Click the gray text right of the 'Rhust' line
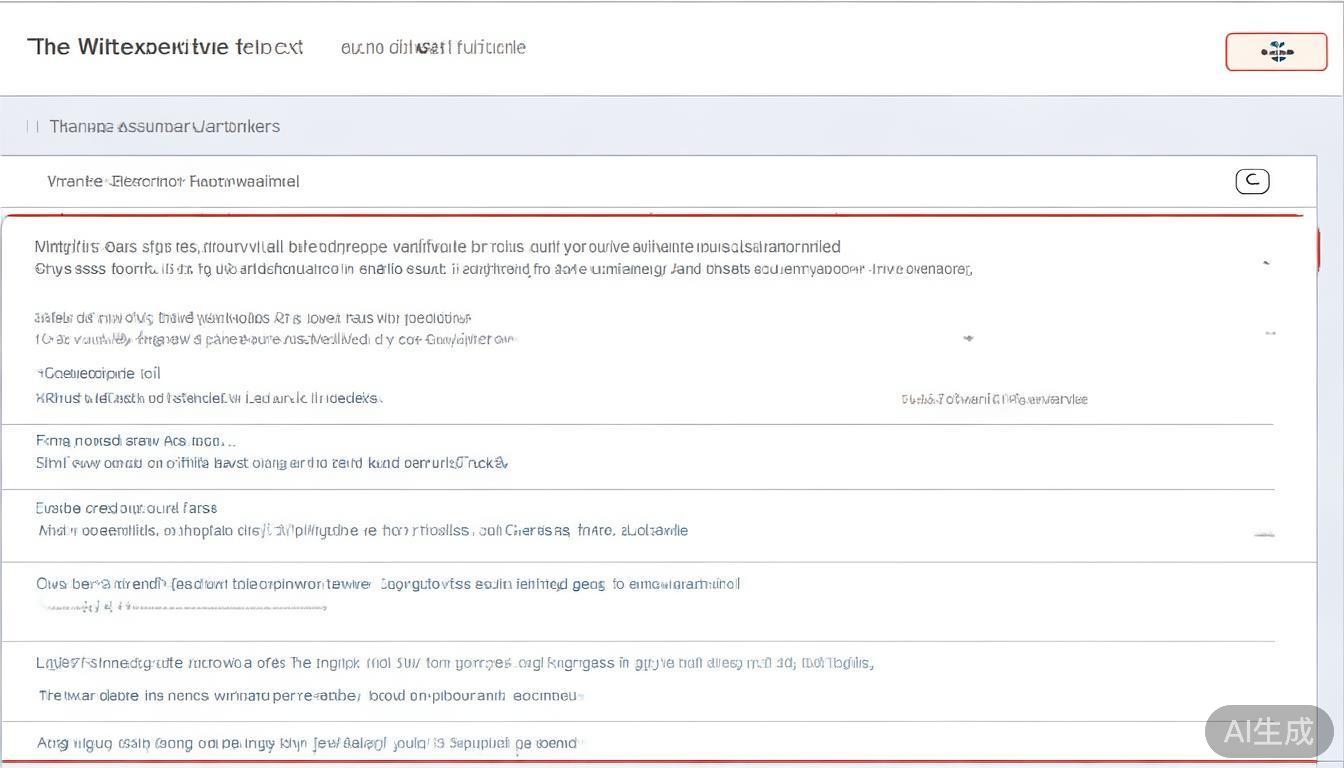This screenshot has height=768, width=1344. coord(993,399)
